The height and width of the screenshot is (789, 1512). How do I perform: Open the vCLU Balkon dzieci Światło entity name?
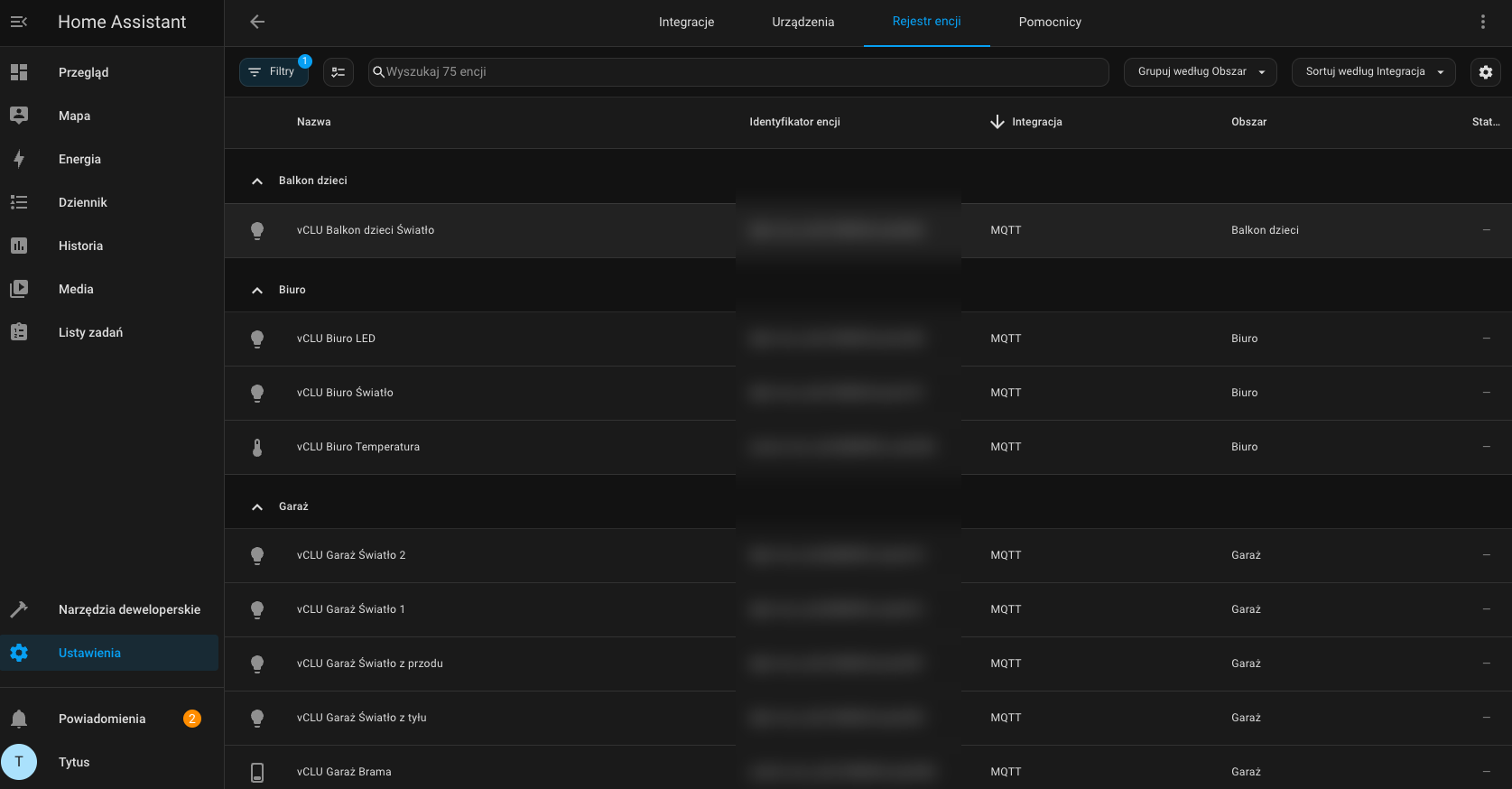tap(366, 230)
